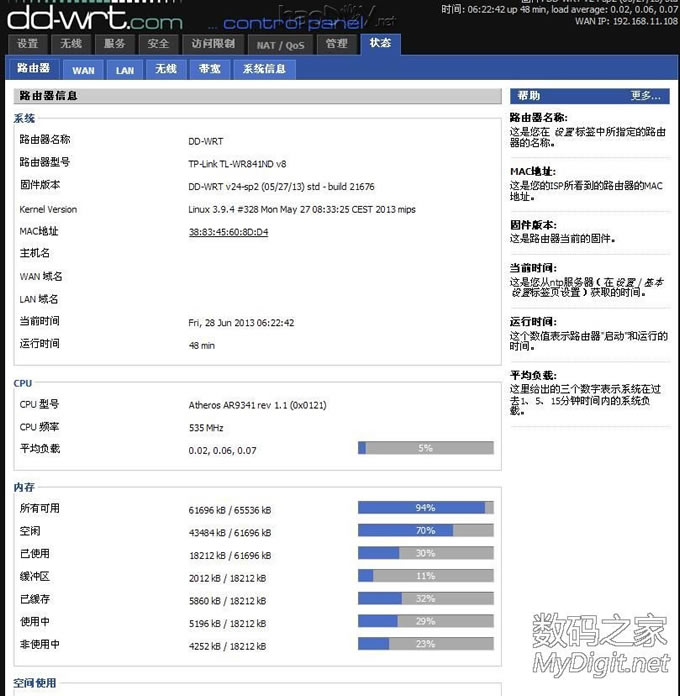
Task: Click the 5% CPU load average bar
Action: [425, 448]
